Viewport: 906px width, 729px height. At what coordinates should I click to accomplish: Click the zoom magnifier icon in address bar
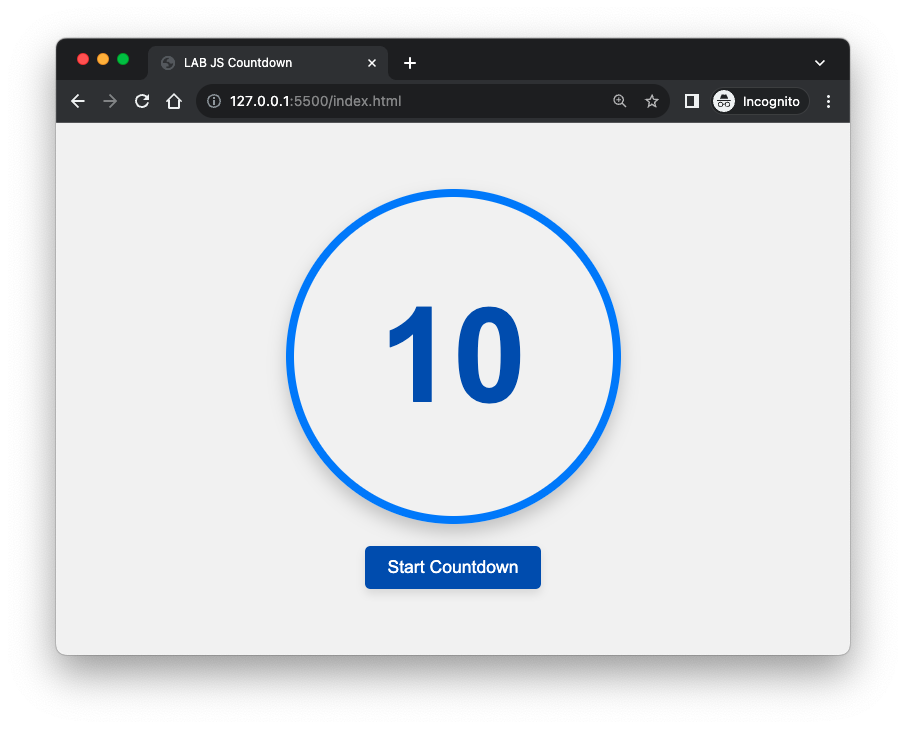pos(620,101)
